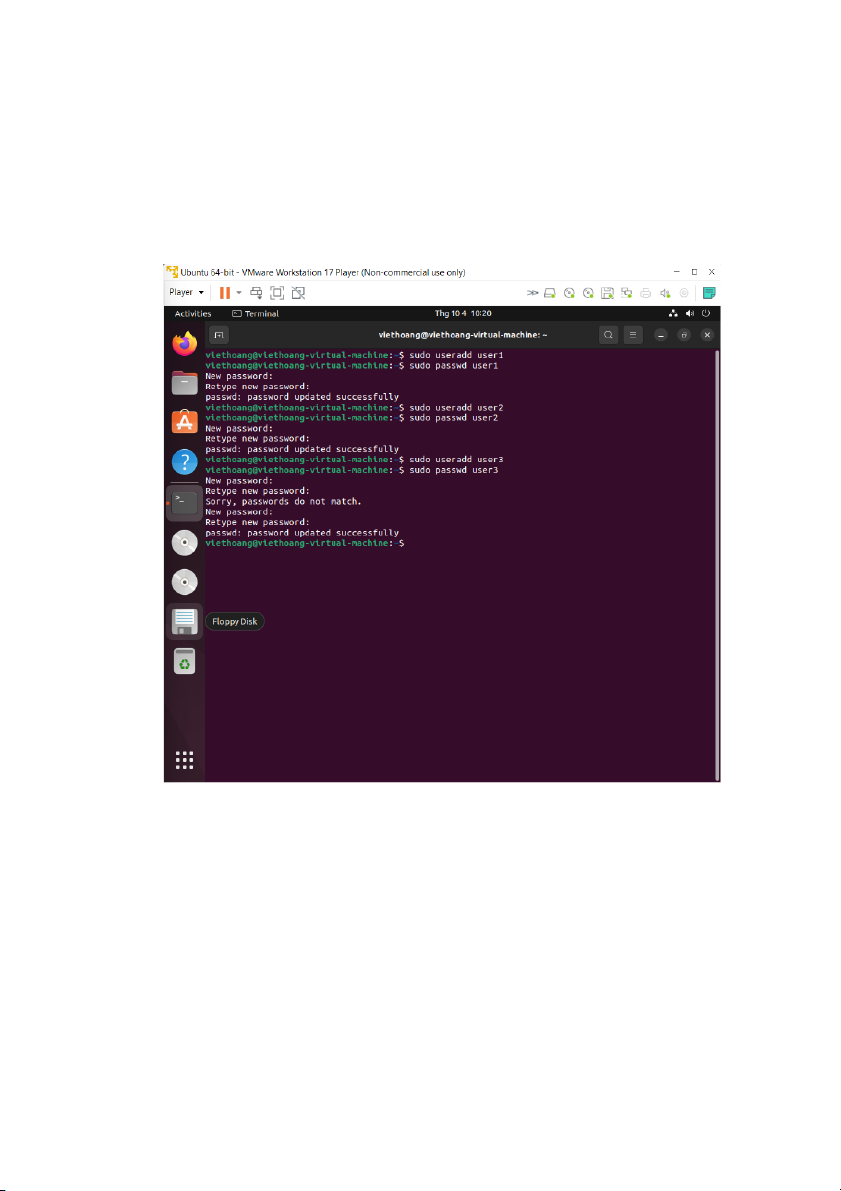Click the network adapter device icon

click(627, 292)
